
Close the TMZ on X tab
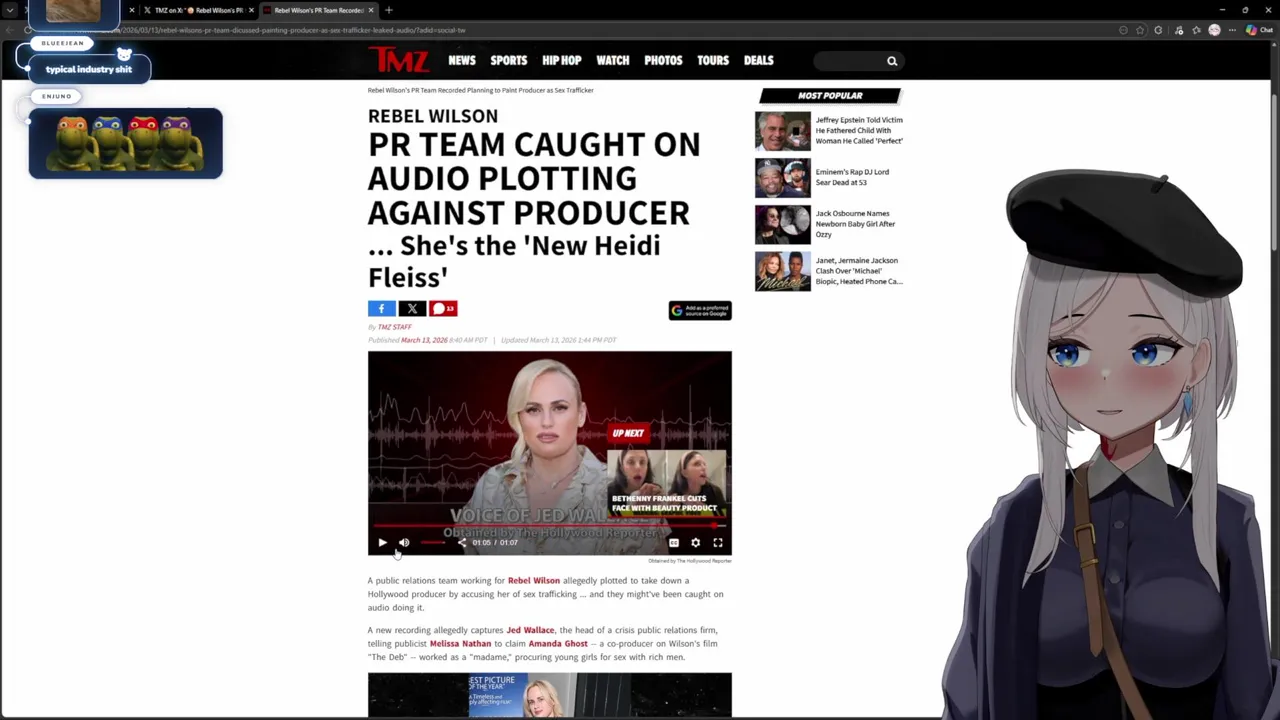click(x=251, y=10)
